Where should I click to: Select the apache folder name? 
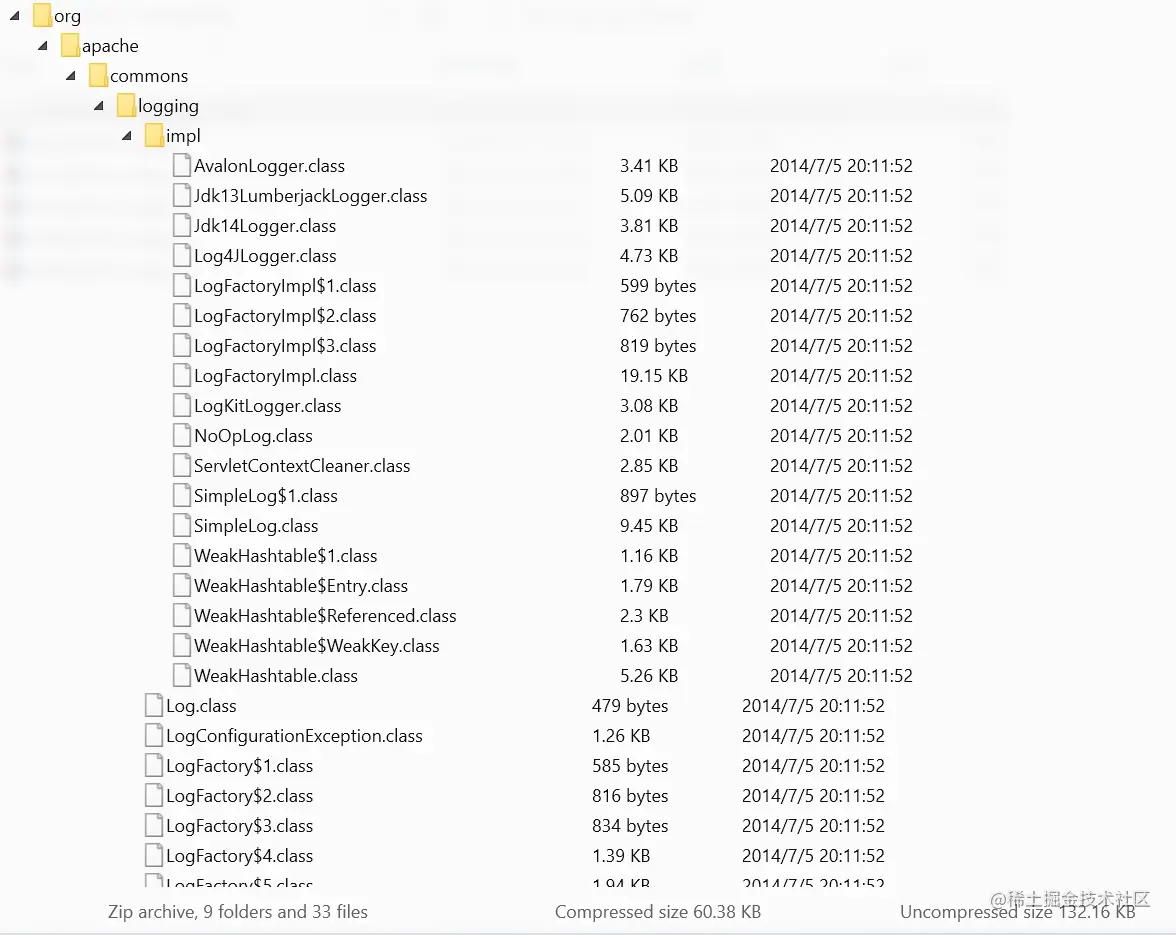click(110, 46)
